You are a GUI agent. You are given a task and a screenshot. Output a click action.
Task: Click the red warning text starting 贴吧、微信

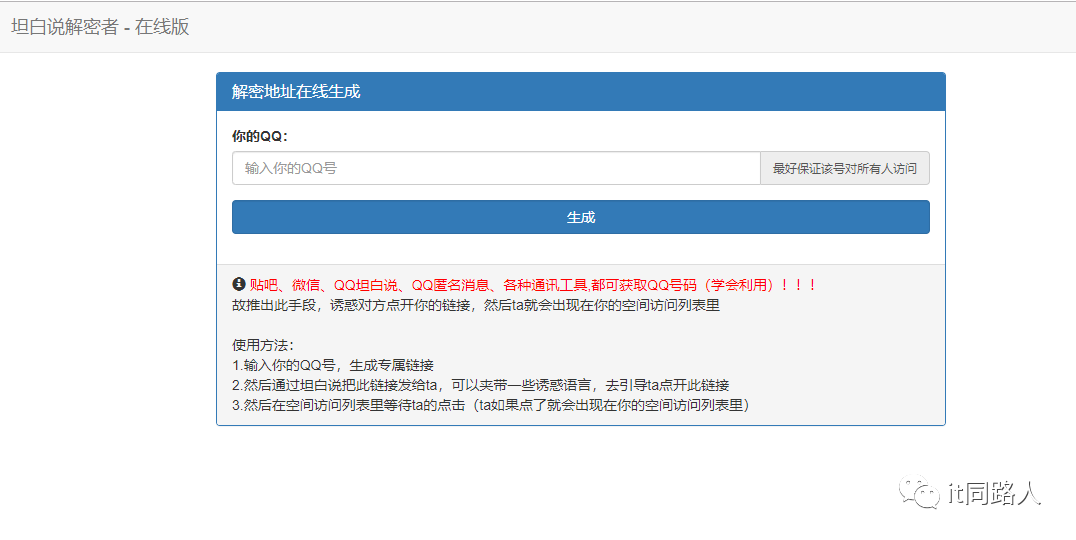pyautogui.click(x=533, y=285)
